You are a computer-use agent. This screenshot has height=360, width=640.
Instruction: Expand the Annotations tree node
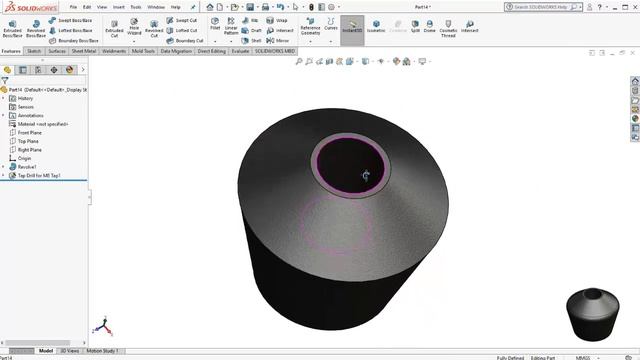(3, 116)
